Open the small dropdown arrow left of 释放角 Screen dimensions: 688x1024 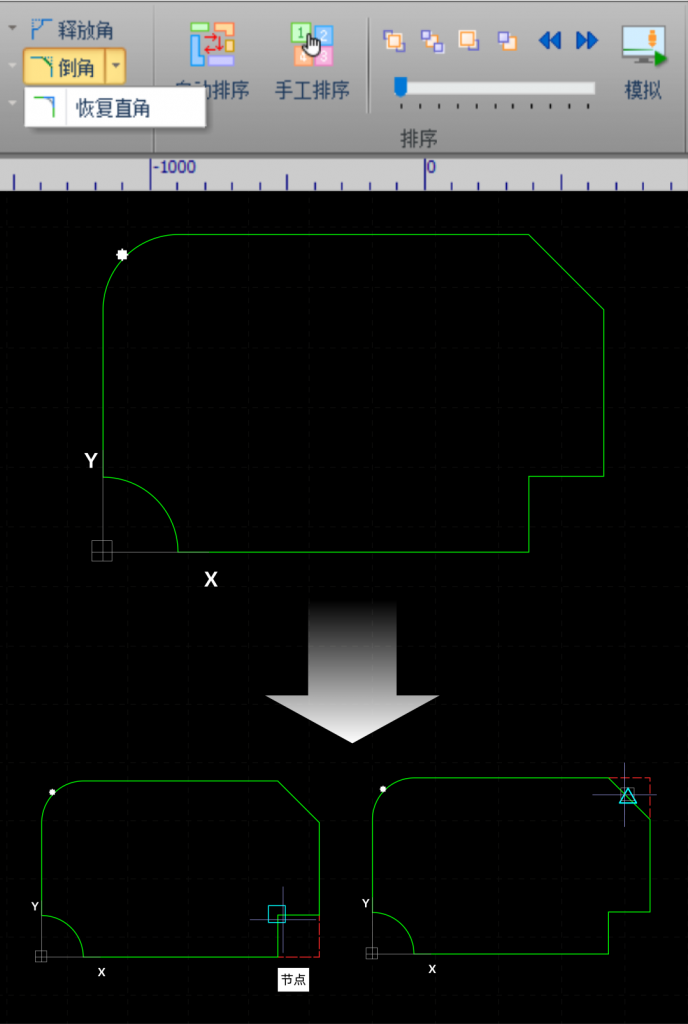(x=13, y=30)
